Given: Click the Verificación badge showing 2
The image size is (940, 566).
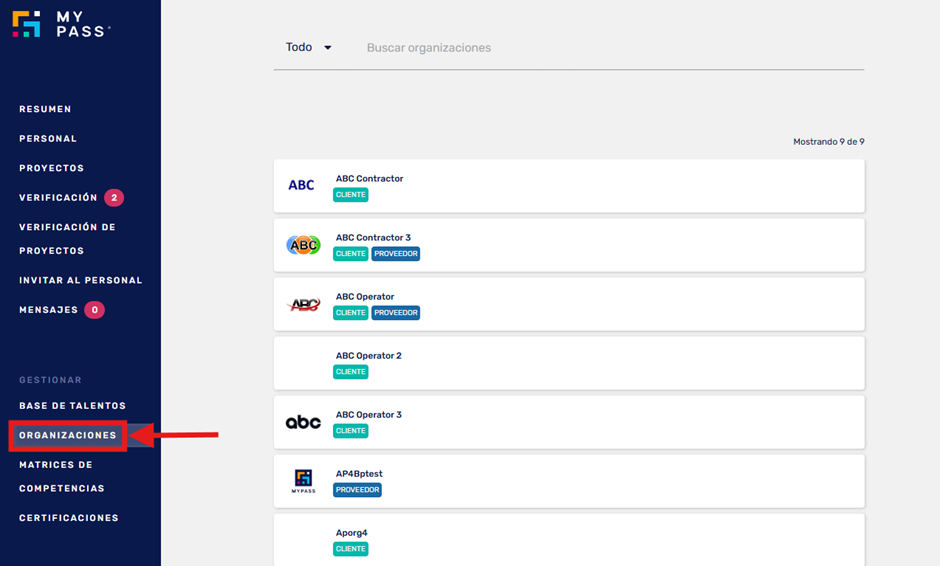Looking at the screenshot, I should (114, 197).
